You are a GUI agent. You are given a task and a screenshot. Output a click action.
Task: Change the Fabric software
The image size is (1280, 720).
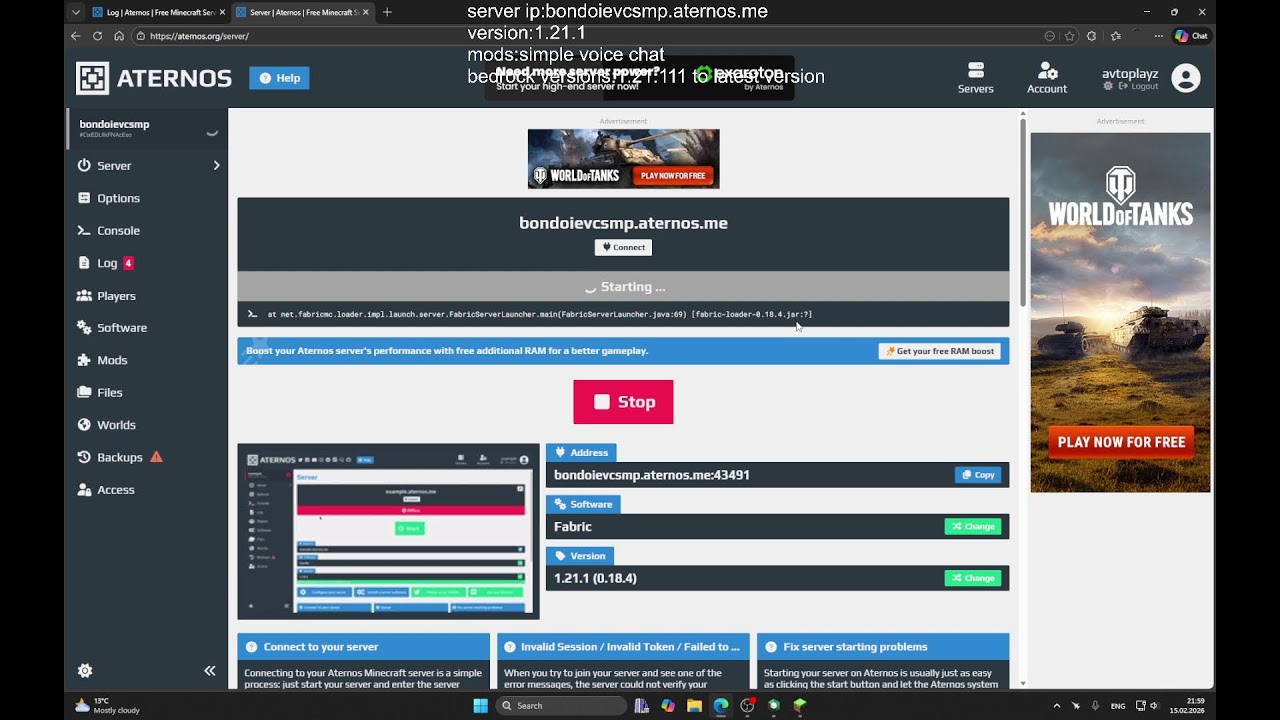tap(973, 526)
